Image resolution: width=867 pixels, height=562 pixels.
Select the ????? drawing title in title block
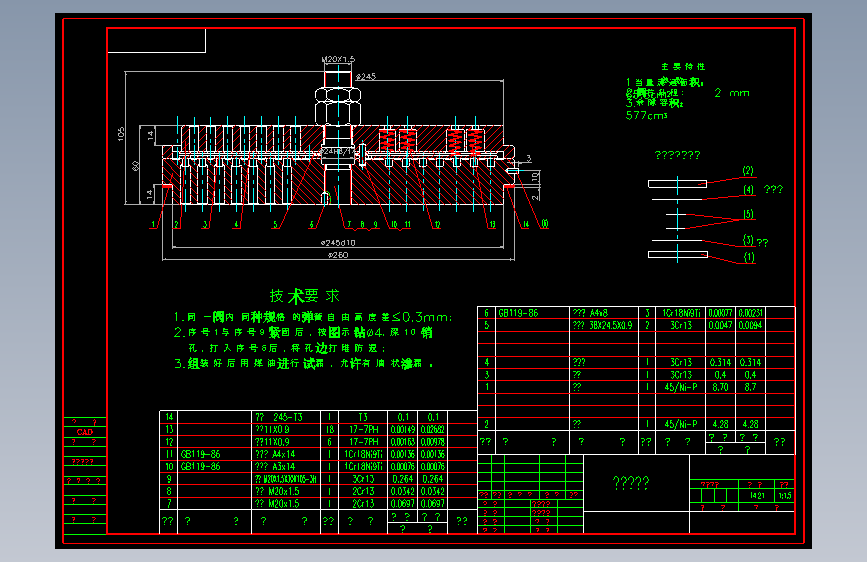[x=631, y=483]
